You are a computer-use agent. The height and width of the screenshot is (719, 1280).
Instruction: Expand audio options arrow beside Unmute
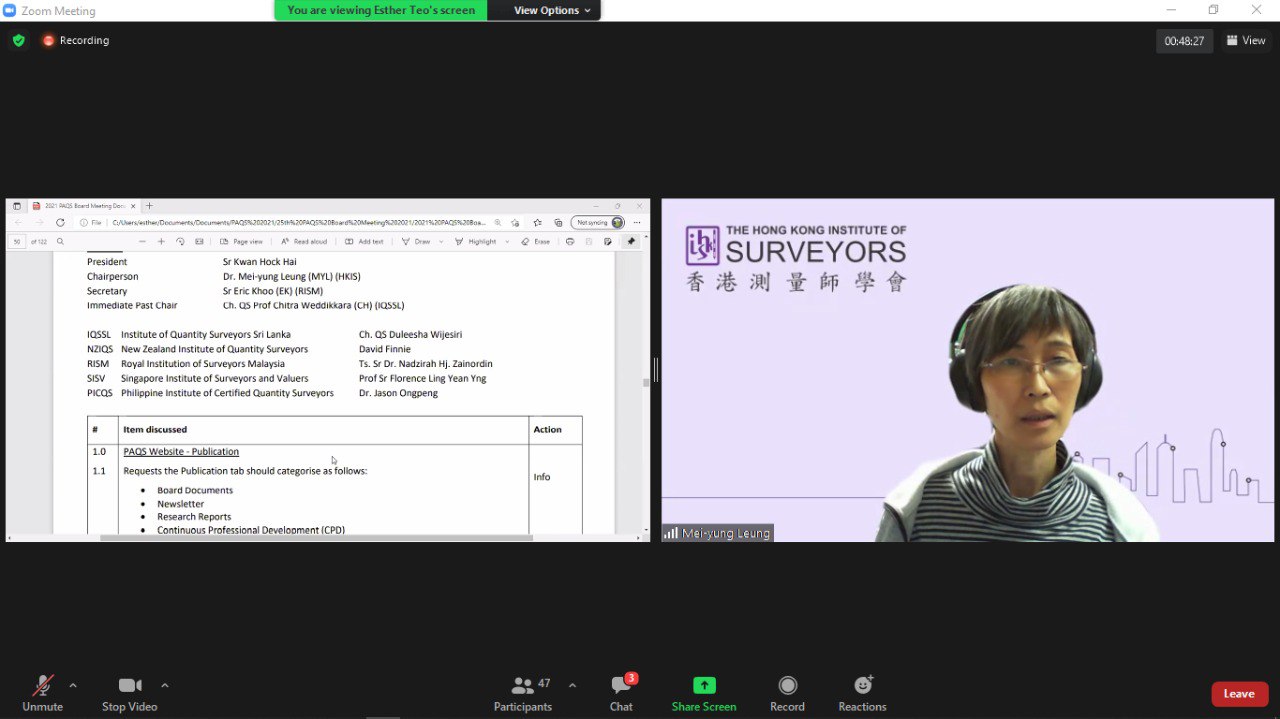(x=73, y=685)
